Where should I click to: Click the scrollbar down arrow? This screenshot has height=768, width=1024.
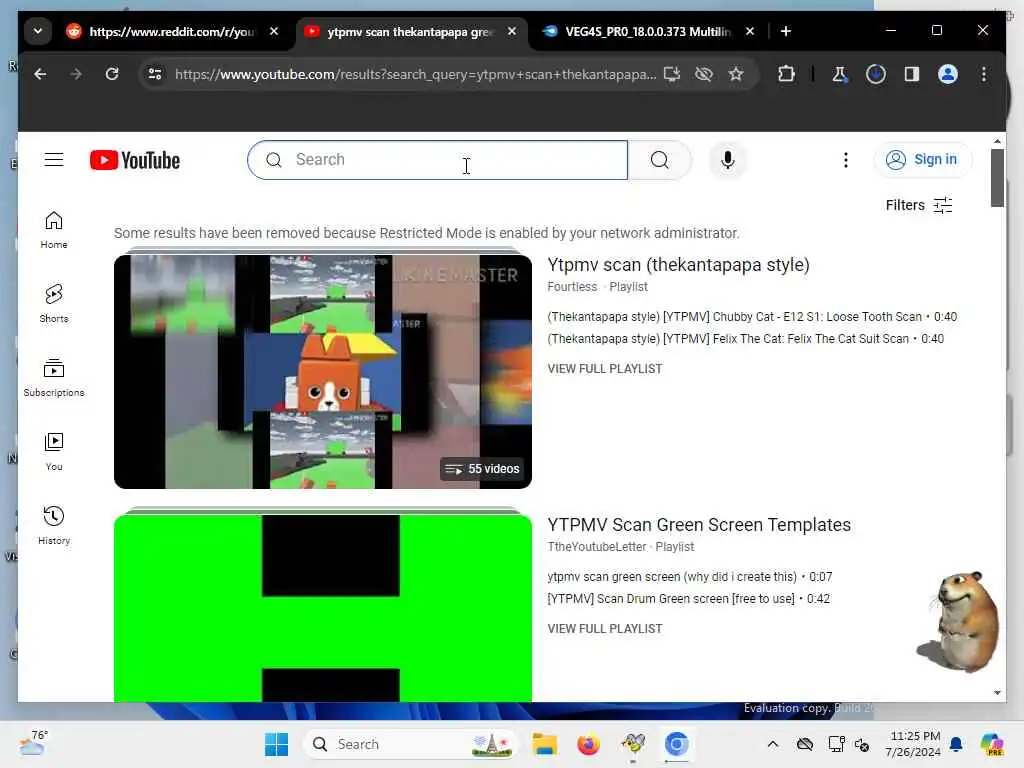coord(997,693)
